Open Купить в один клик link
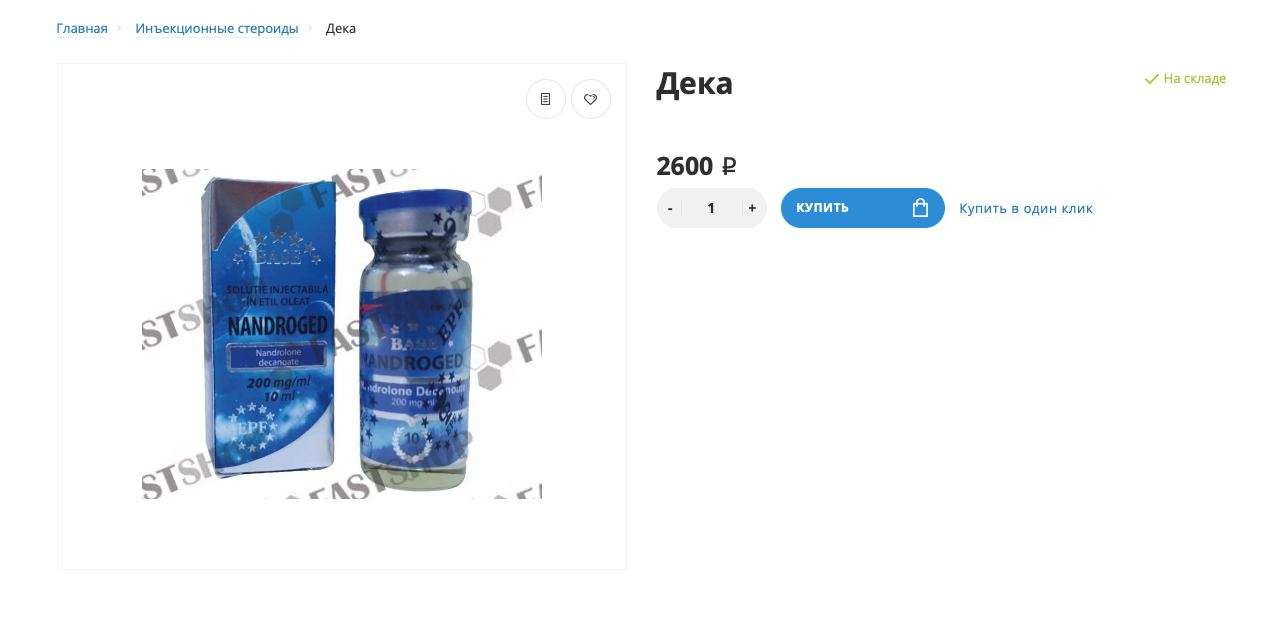 [x=1026, y=208]
